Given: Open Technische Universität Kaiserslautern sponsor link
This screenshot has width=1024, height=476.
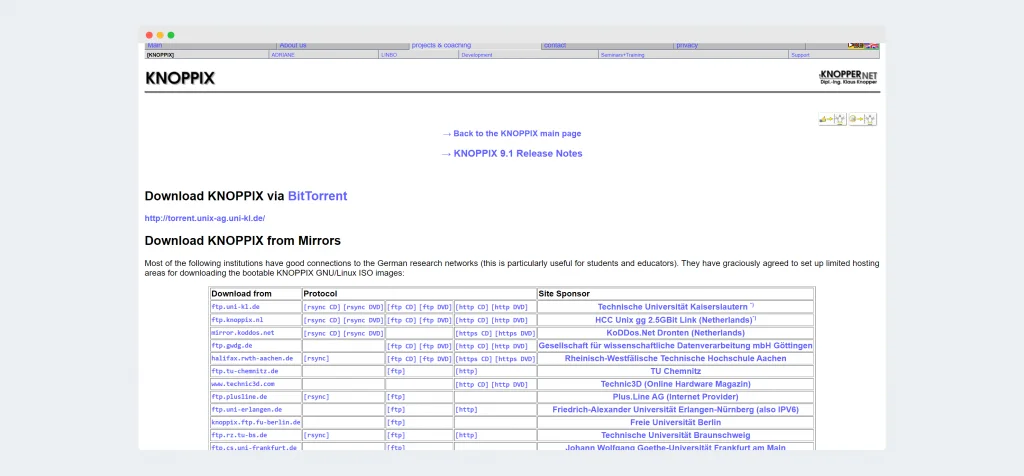Looking at the screenshot, I should tap(673, 307).
